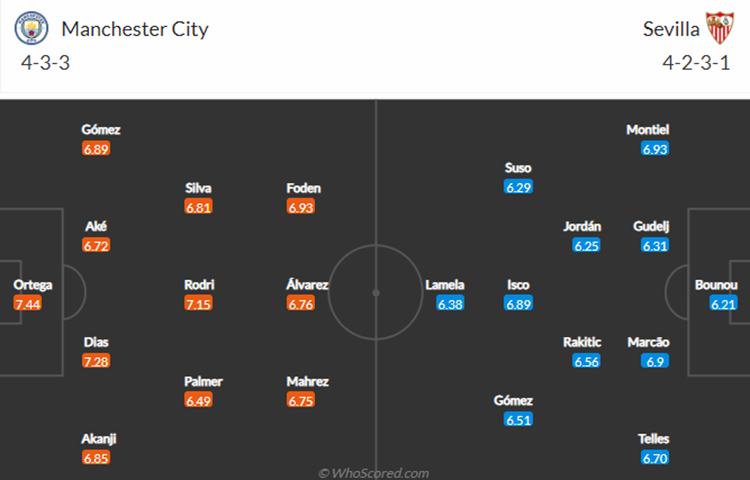The width and height of the screenshot is (750, 480).
Task: Select Akanji's 6.85 rating badge
Action: (97, 458)
